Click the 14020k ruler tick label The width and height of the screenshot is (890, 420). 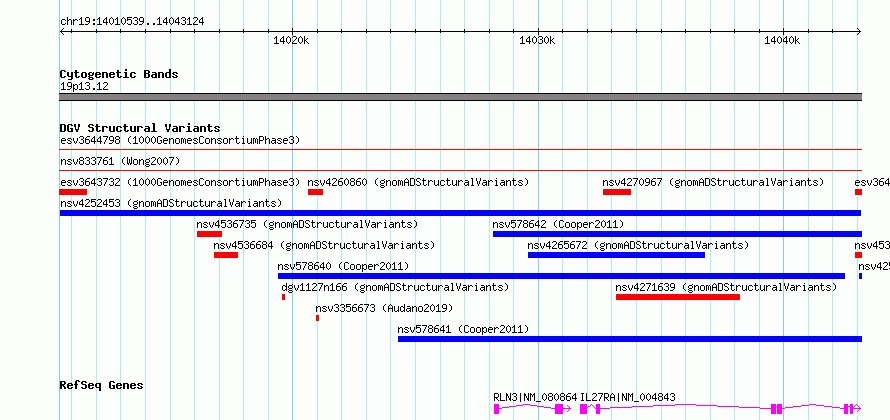[x=291, y=40]
